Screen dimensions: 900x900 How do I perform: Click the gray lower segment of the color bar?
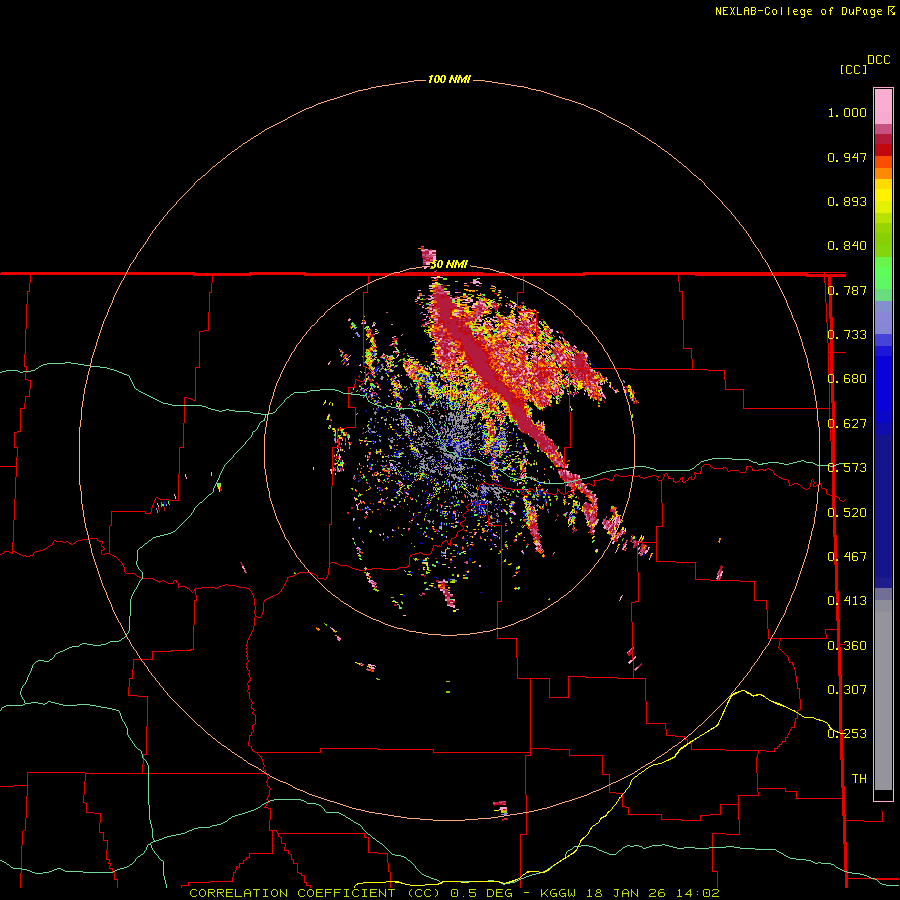point(883,695)
